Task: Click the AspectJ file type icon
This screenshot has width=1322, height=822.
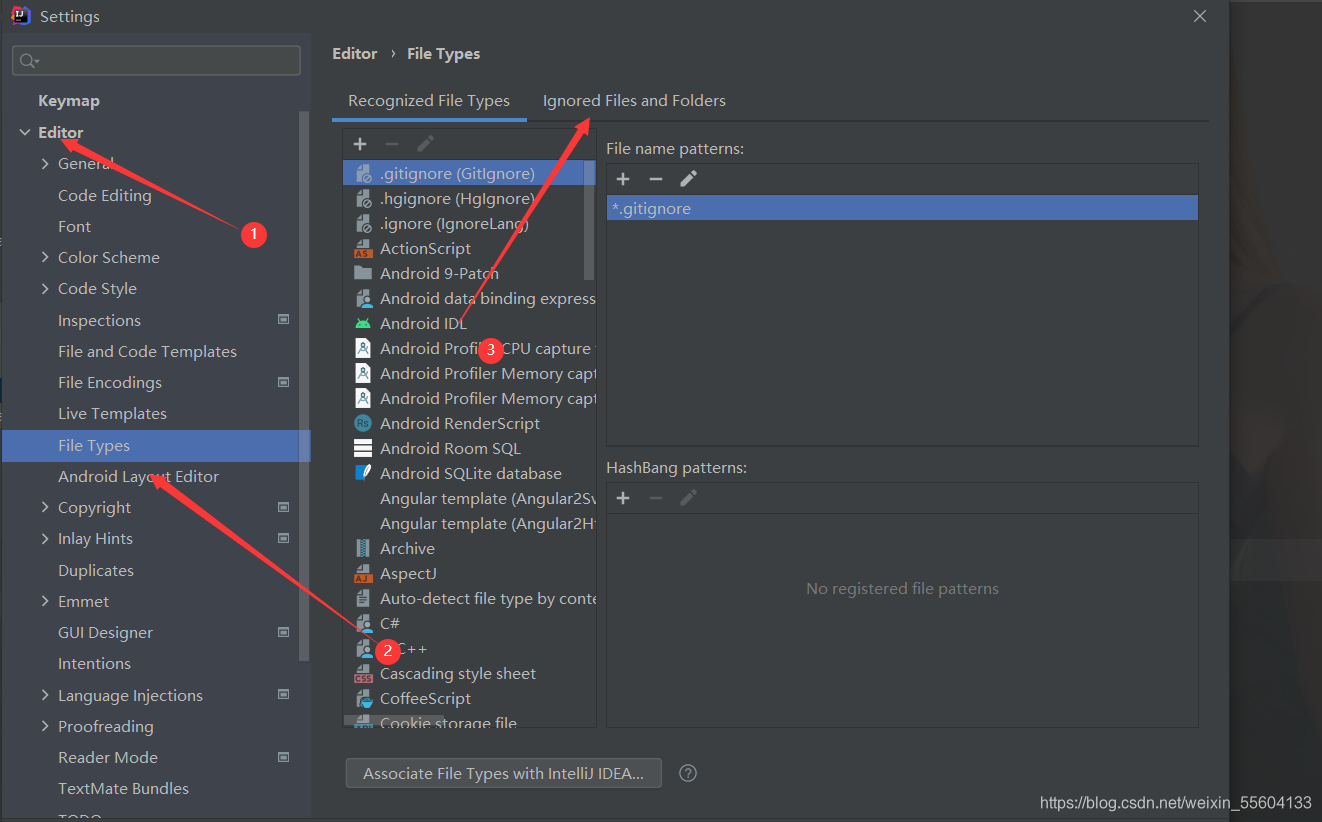Action: [363, 574]
